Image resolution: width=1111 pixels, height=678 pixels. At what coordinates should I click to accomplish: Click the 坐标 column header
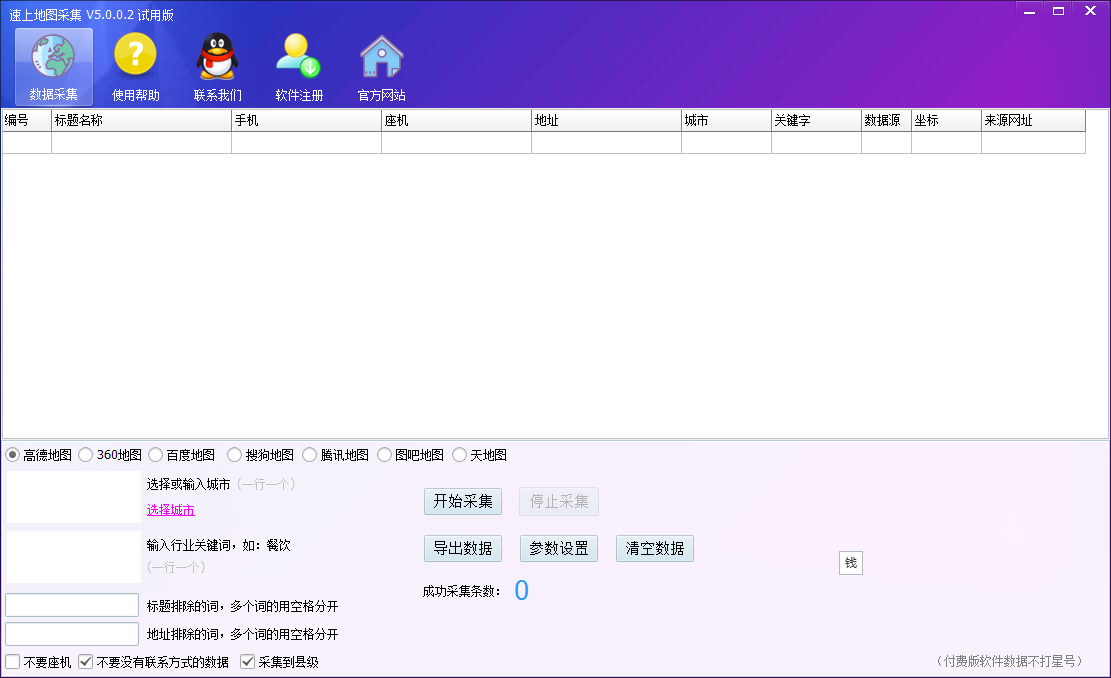coord(946,120)
